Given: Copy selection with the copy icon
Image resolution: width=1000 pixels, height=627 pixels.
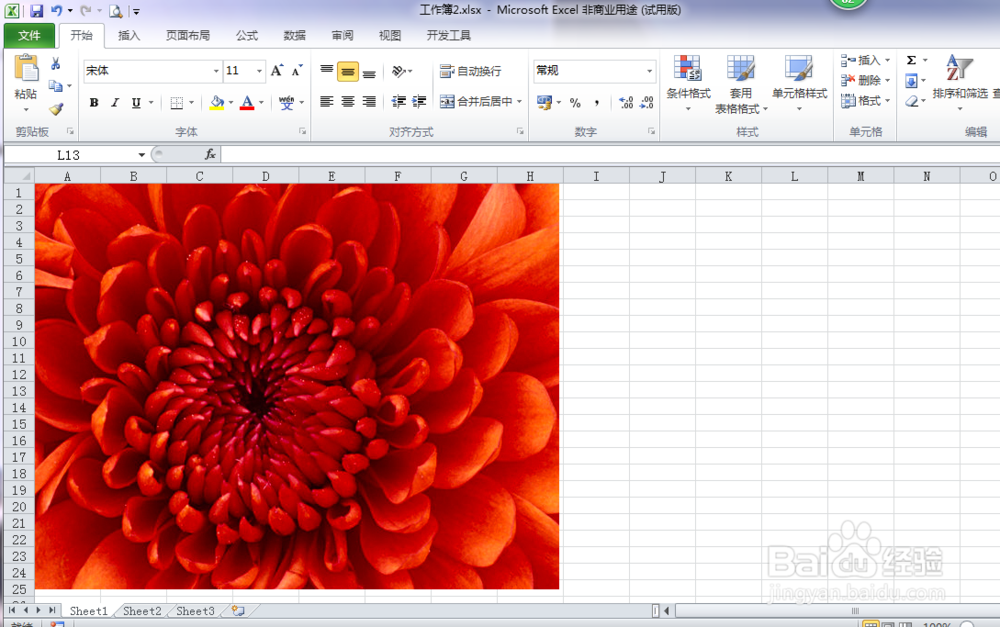Looking at the screenshot, I should (x=56, y=85).
